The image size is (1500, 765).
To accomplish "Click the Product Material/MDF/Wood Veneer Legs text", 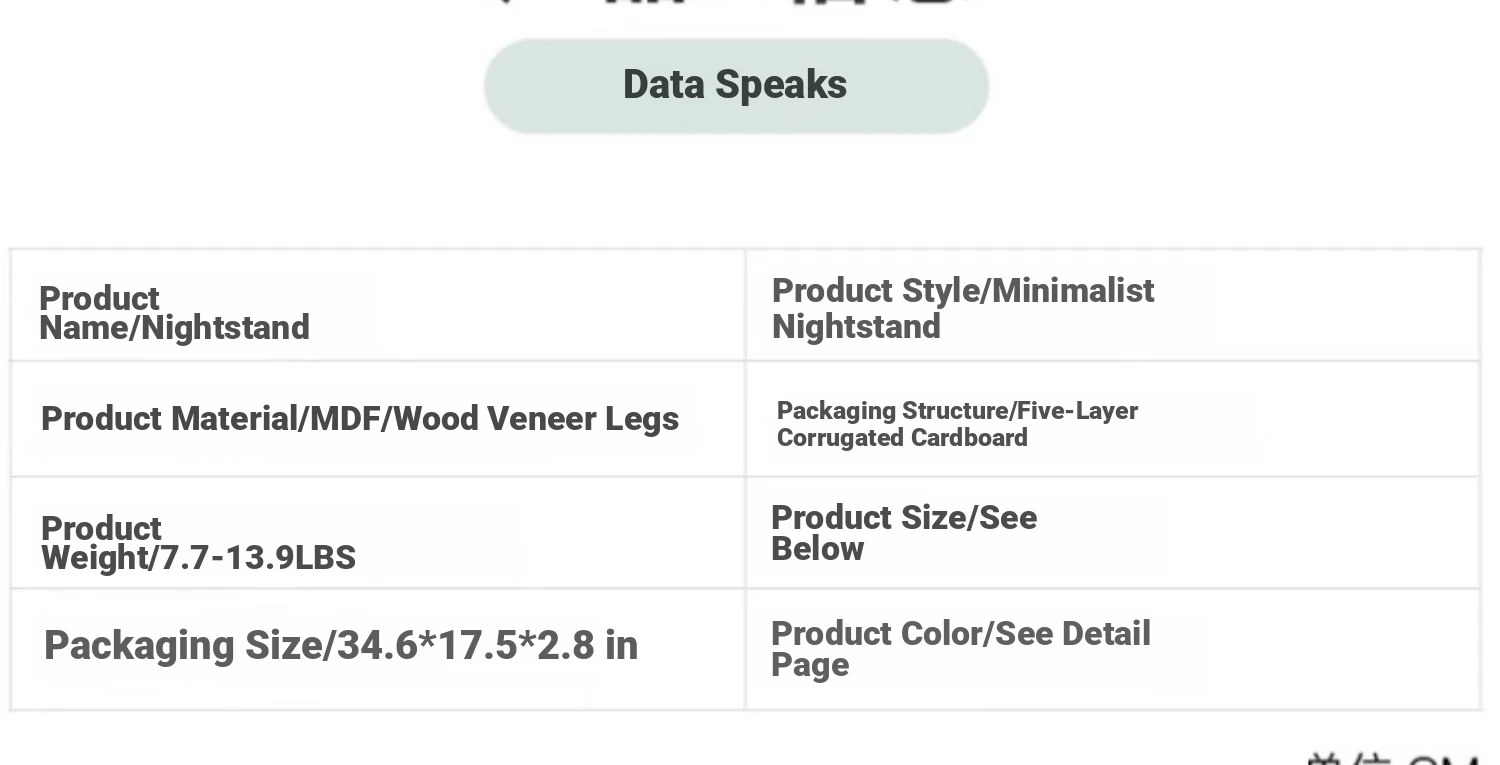I will click(x=360, y=418).
